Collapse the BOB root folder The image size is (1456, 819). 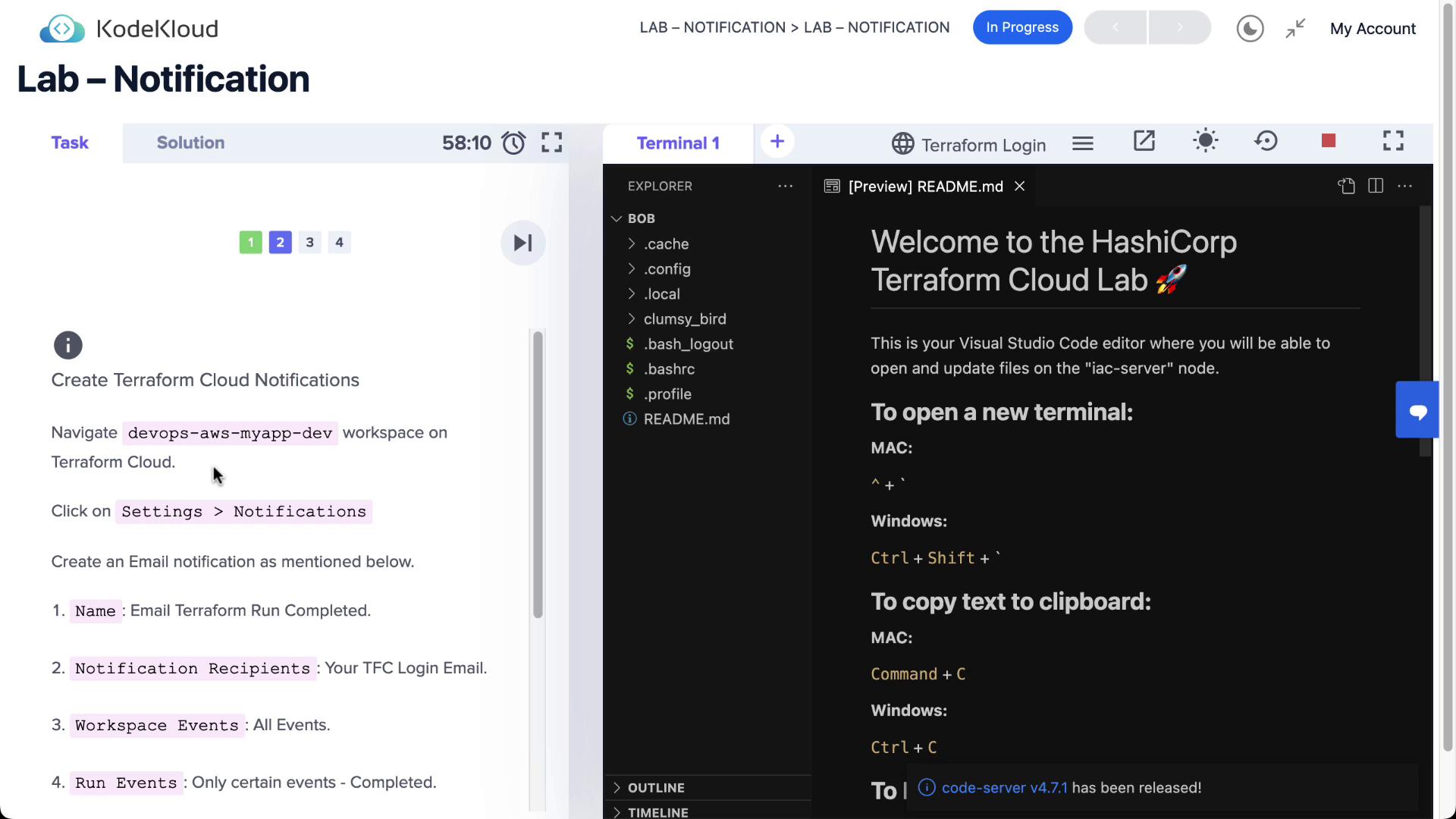[x=641, y=218]
